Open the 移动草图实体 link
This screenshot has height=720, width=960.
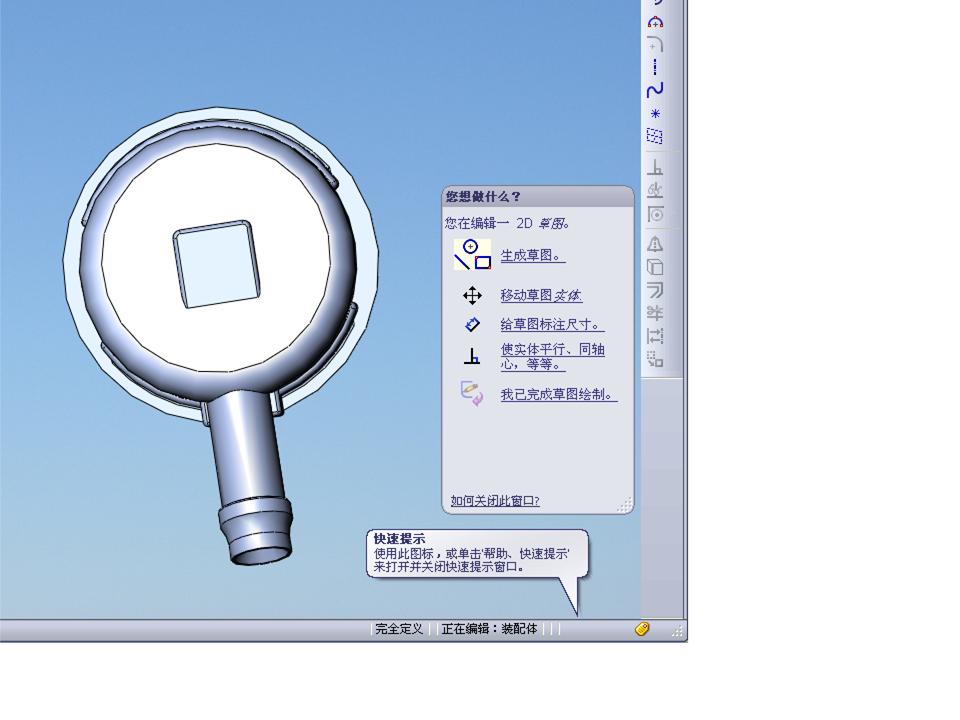[x=541, y=295]
